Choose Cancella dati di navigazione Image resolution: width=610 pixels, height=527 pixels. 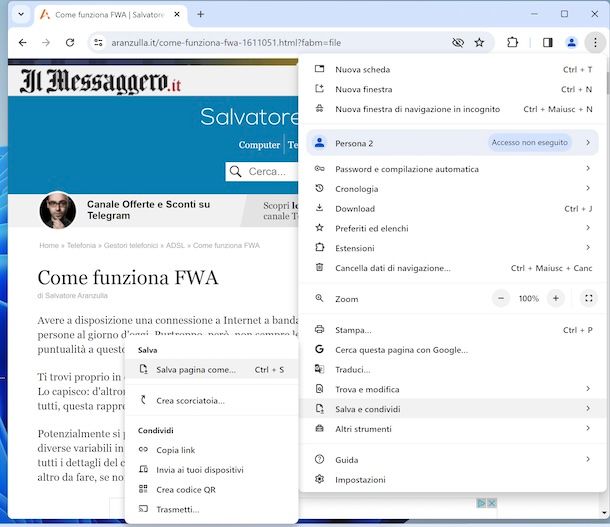pyautogui.click(x=453, y=268)
